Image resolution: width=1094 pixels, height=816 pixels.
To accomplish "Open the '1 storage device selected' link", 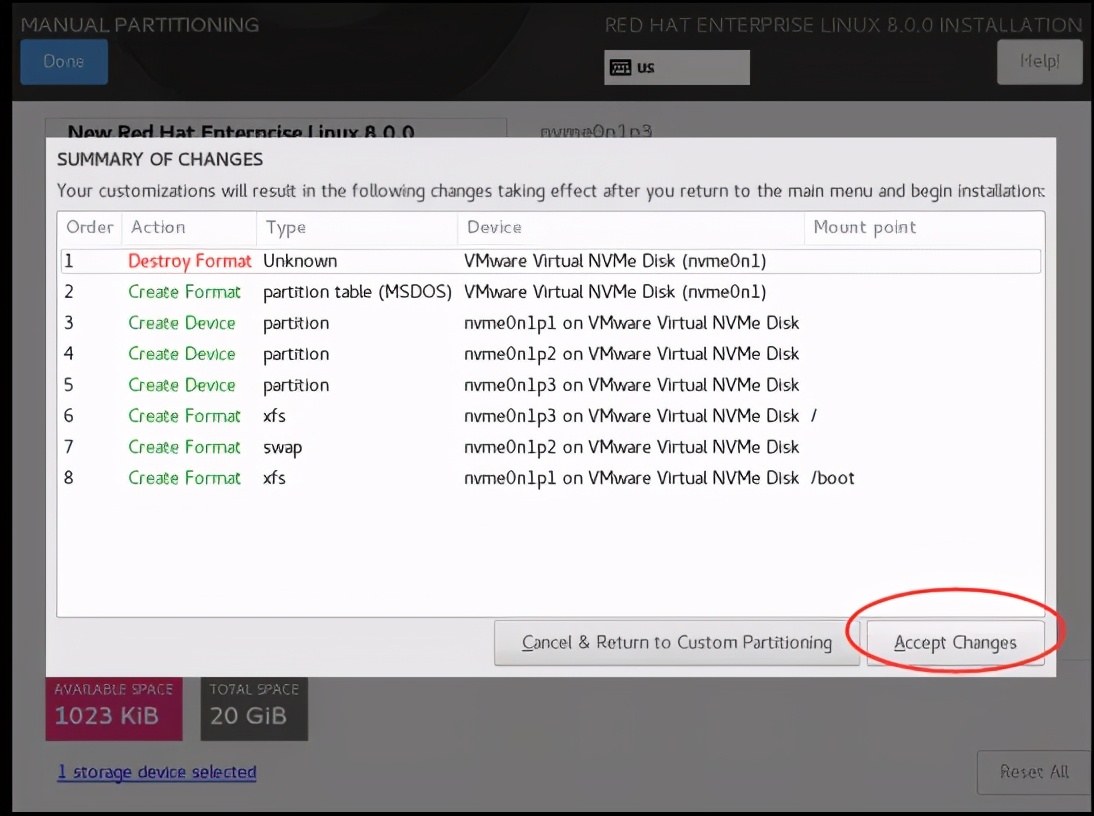I will (x=157, y=772).
